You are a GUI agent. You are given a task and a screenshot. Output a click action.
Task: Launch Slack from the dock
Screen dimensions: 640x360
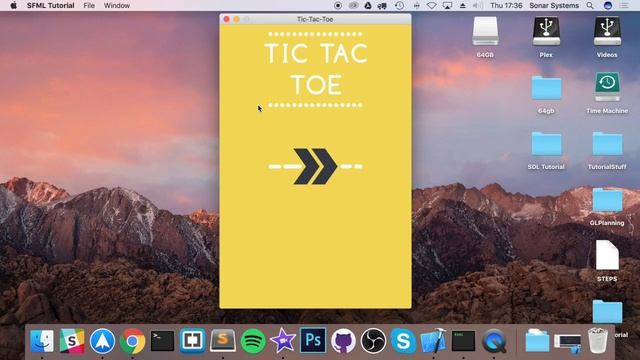[72, 341]
